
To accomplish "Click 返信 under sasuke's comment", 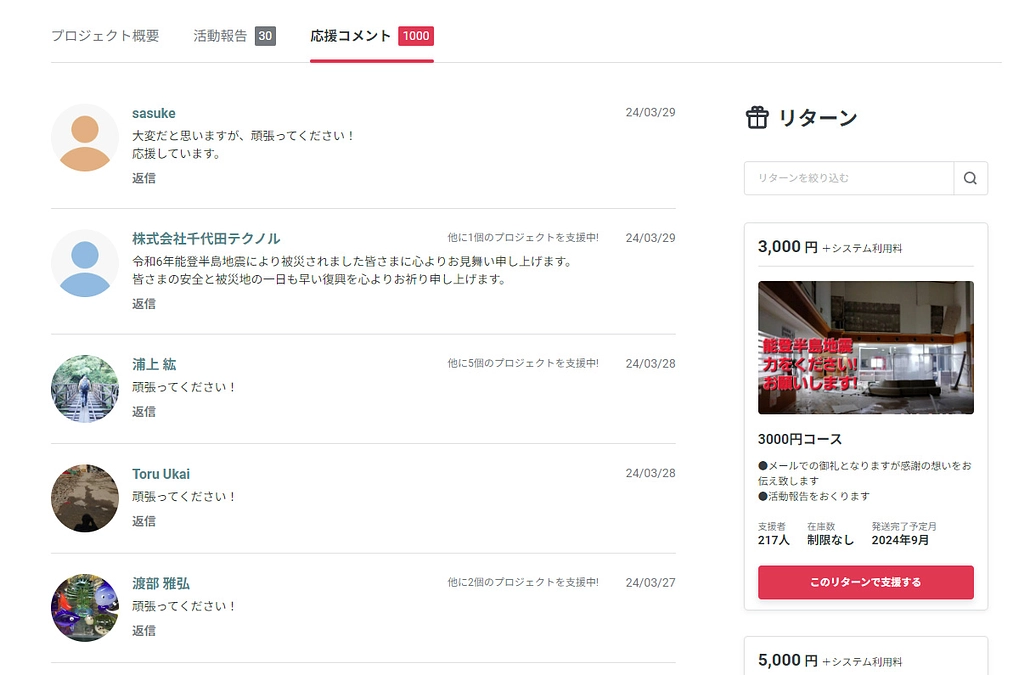I will click(143, 177).
